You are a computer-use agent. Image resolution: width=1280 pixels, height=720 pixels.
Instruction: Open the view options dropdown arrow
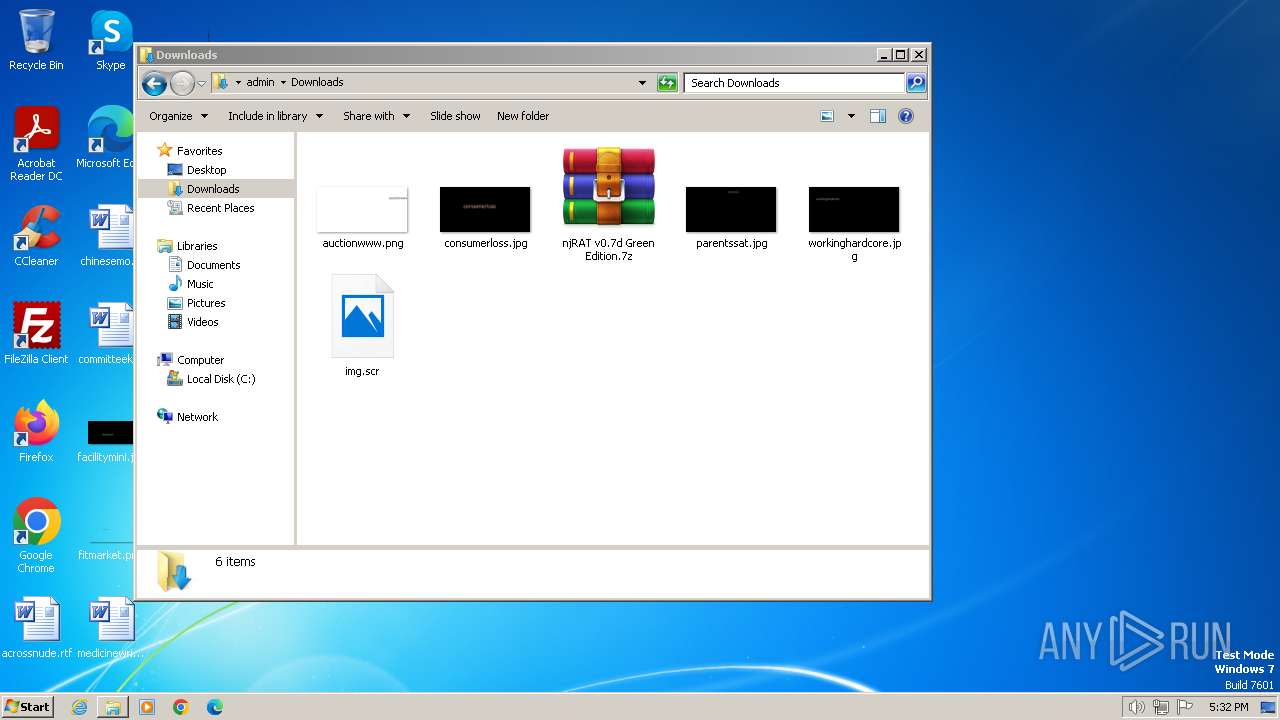pos(851,116)
